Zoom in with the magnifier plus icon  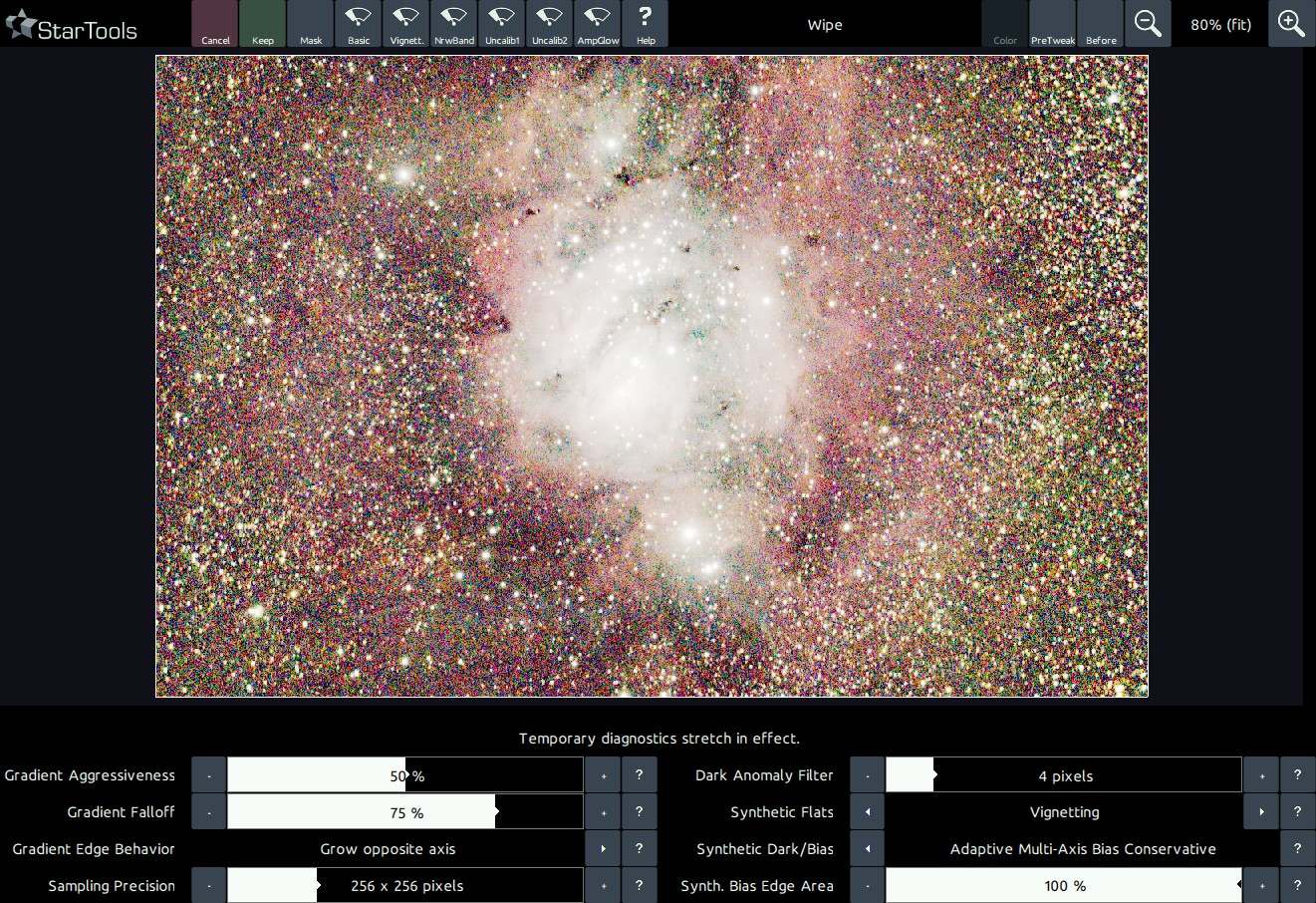click(1291, 24)
